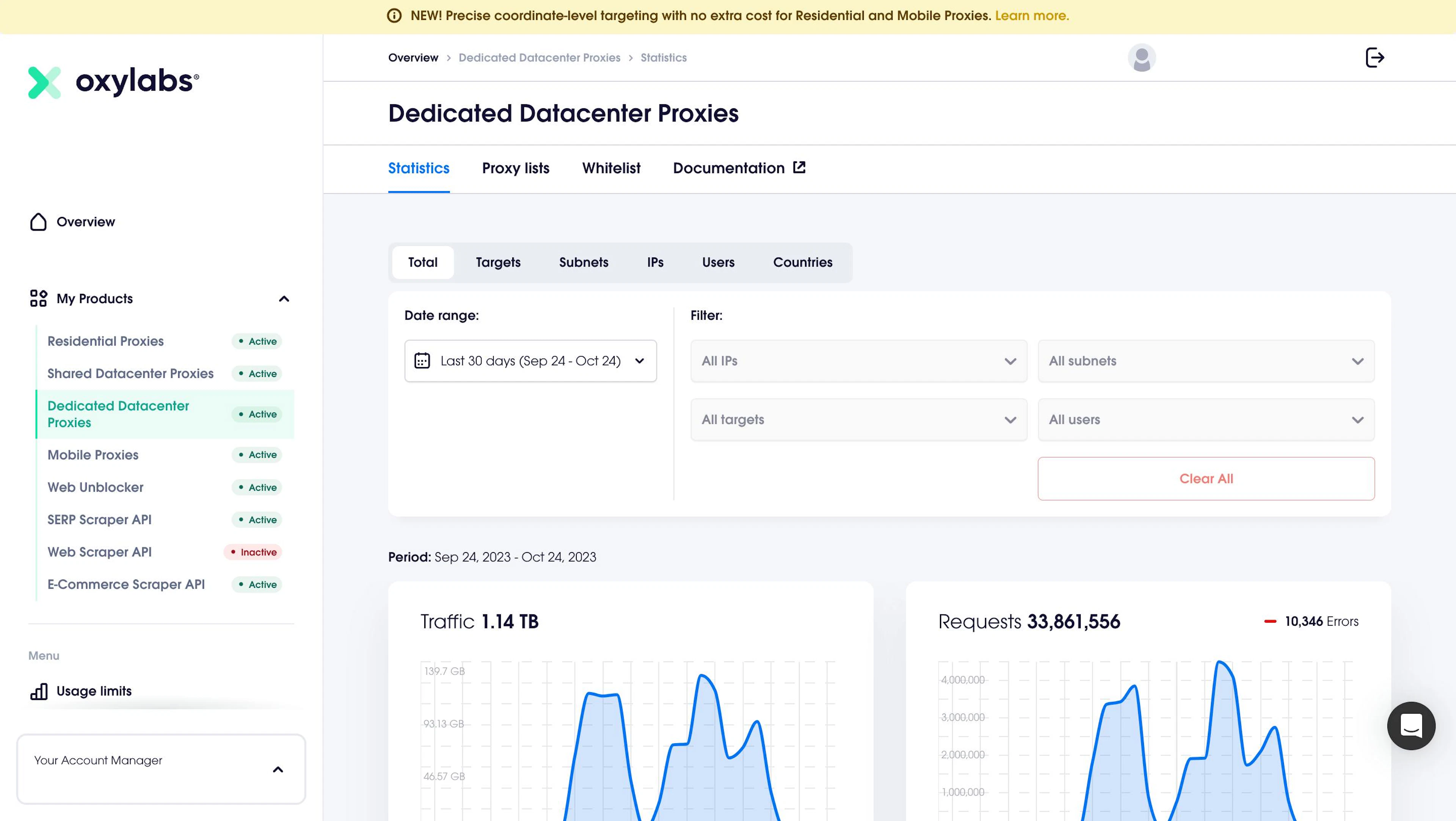Click the 139.7 GB axis label
1456x821 pixels.
click(x=444, y=671)
